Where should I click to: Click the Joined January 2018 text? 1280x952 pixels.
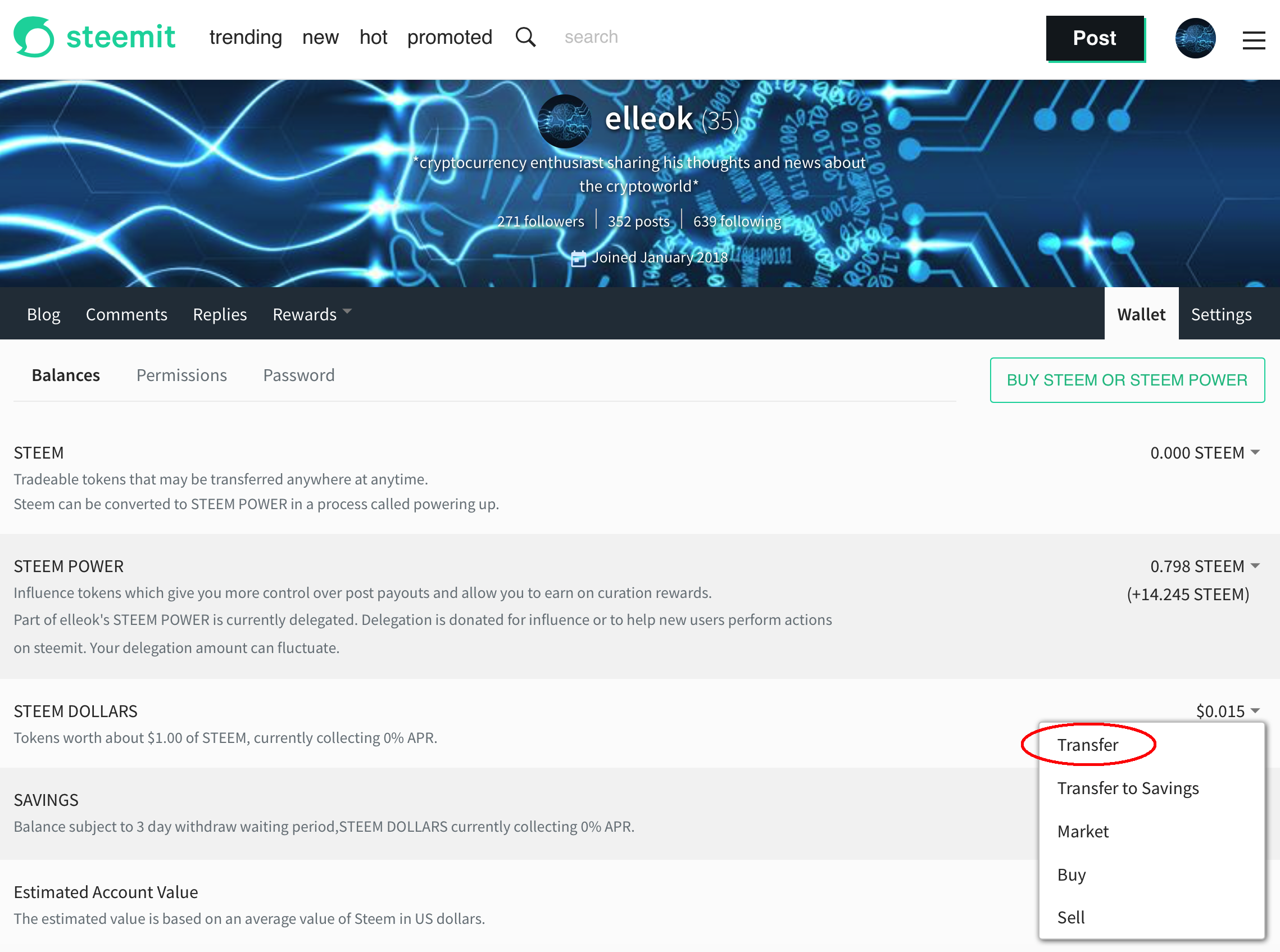(660, 257)
